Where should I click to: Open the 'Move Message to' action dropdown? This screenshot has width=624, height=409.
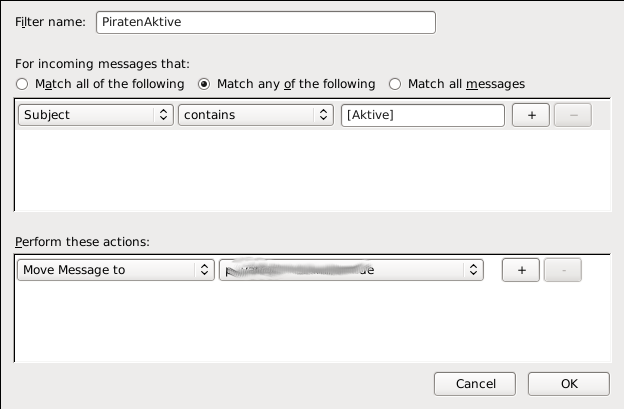(x=116, y=270)
